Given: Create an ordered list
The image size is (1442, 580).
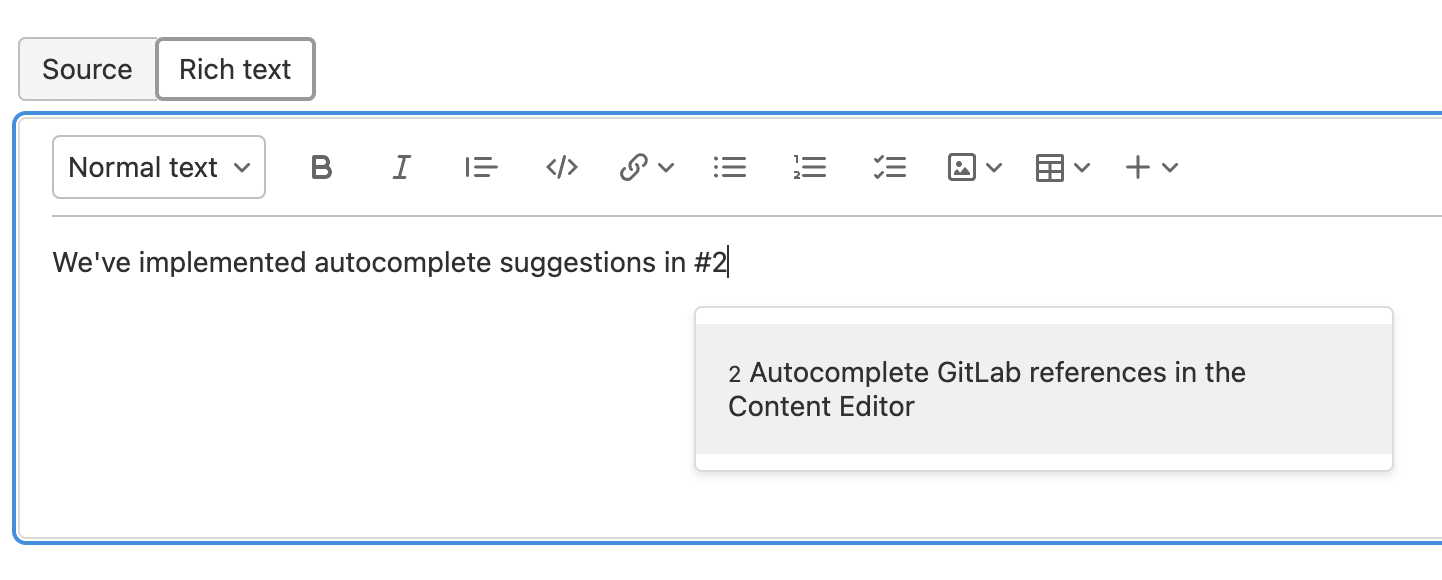Looking at the screenshot, I should click(x=810, y=167).
